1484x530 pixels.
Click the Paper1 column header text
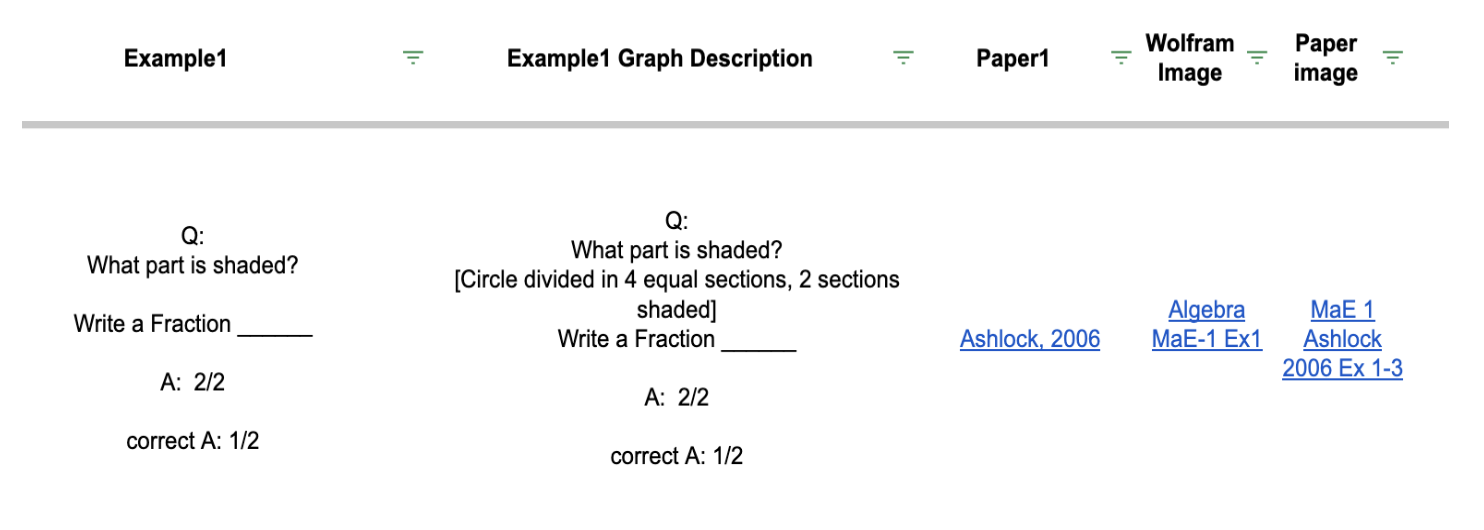point(1012,59)
